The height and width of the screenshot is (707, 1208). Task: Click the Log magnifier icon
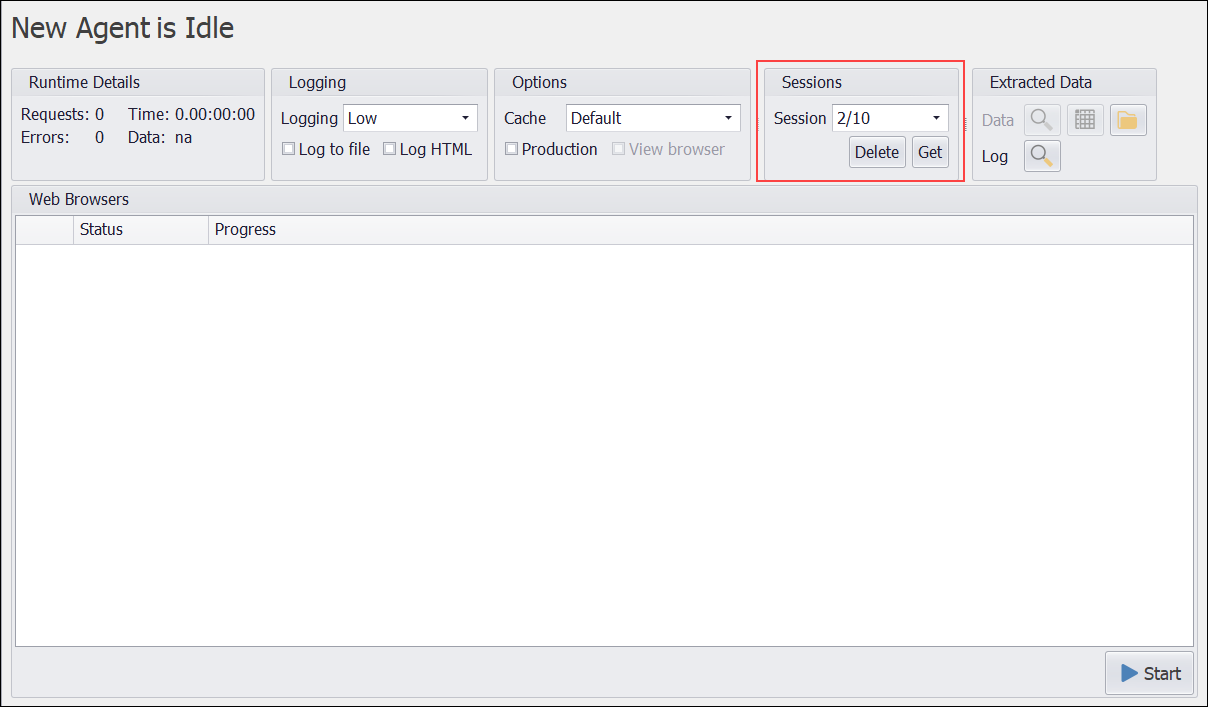(x=1042, y=156)
